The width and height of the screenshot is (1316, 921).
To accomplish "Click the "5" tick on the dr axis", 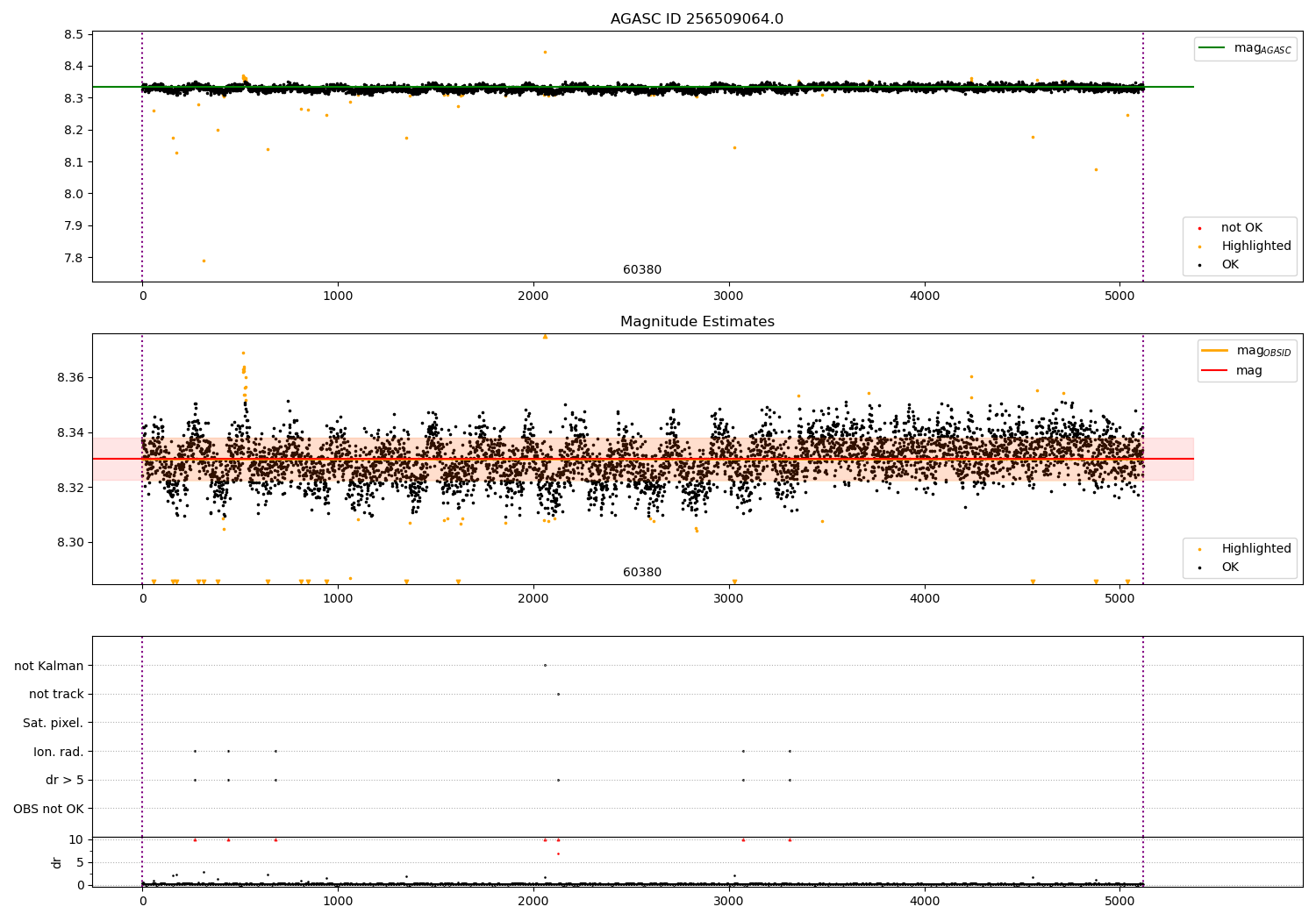I will (x=80, y=863).
